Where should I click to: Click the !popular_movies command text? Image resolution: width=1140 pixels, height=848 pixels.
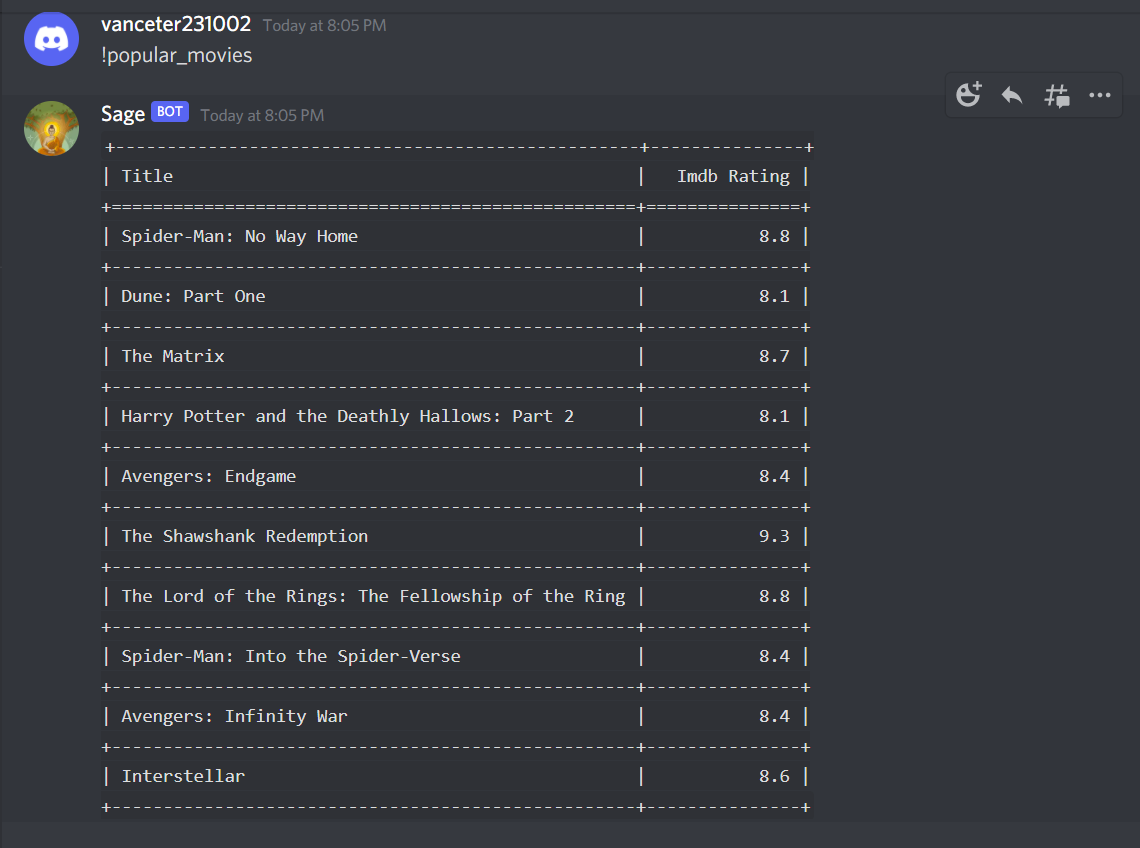tap(177, 55)
